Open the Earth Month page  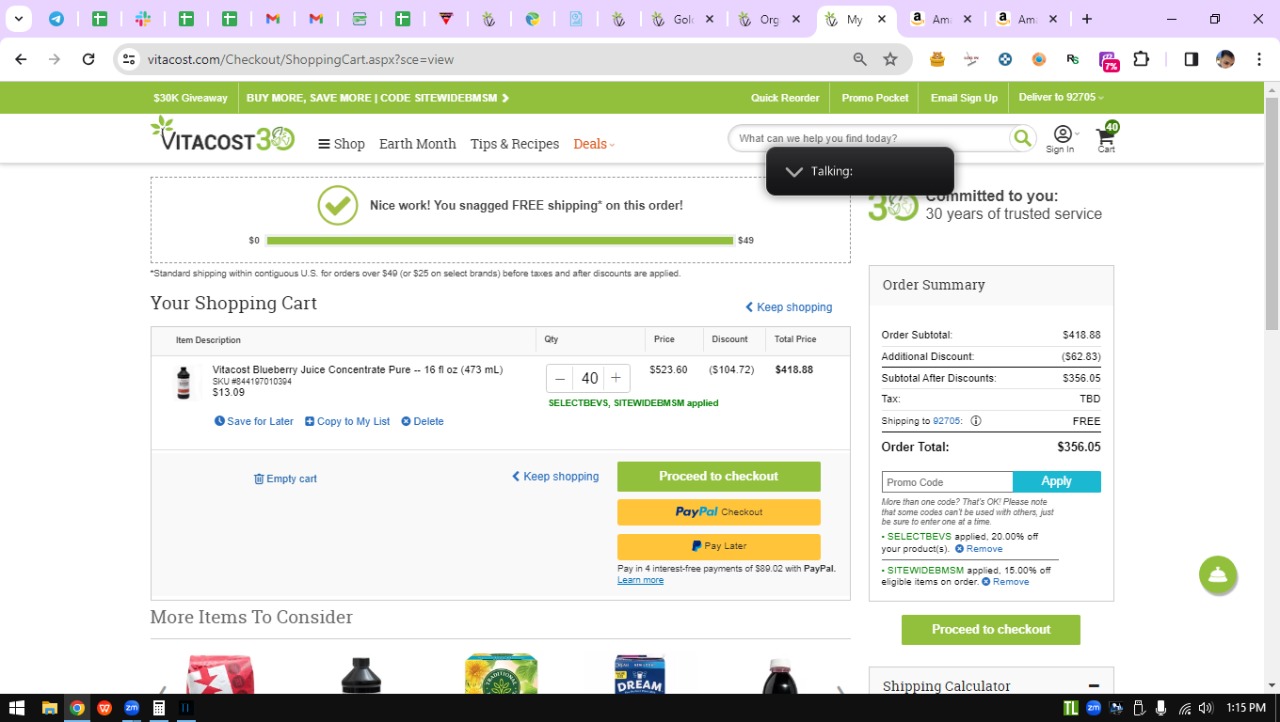pos(417,144)
